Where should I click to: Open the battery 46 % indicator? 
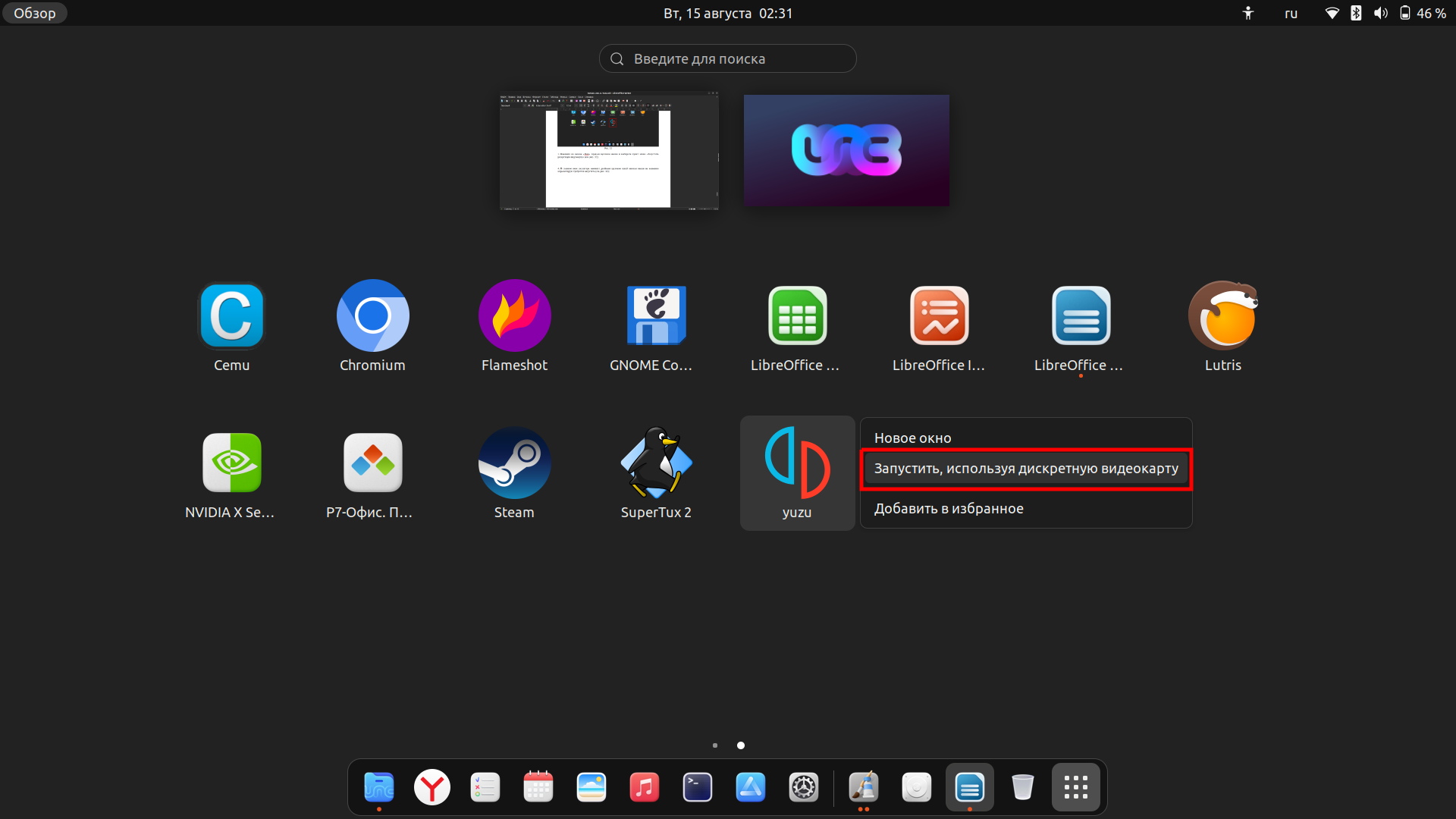click(x=1423, y=13)
